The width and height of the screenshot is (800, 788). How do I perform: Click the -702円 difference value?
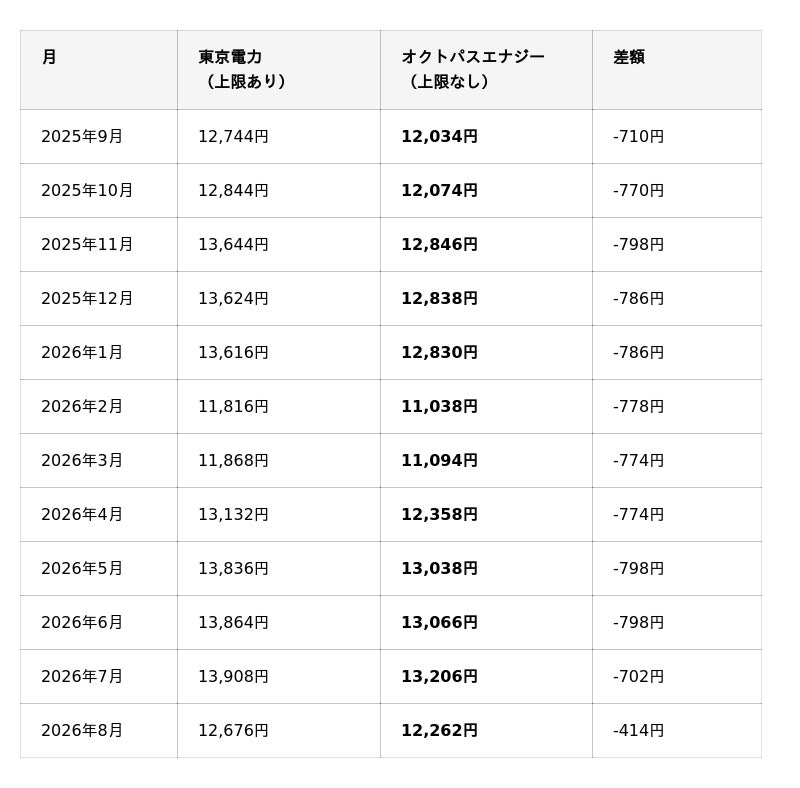tap(638, 677)
